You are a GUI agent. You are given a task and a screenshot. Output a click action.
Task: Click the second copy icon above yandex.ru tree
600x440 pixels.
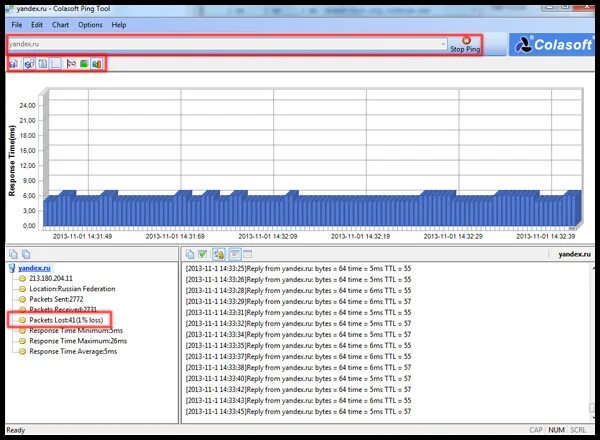click(26, 254)
